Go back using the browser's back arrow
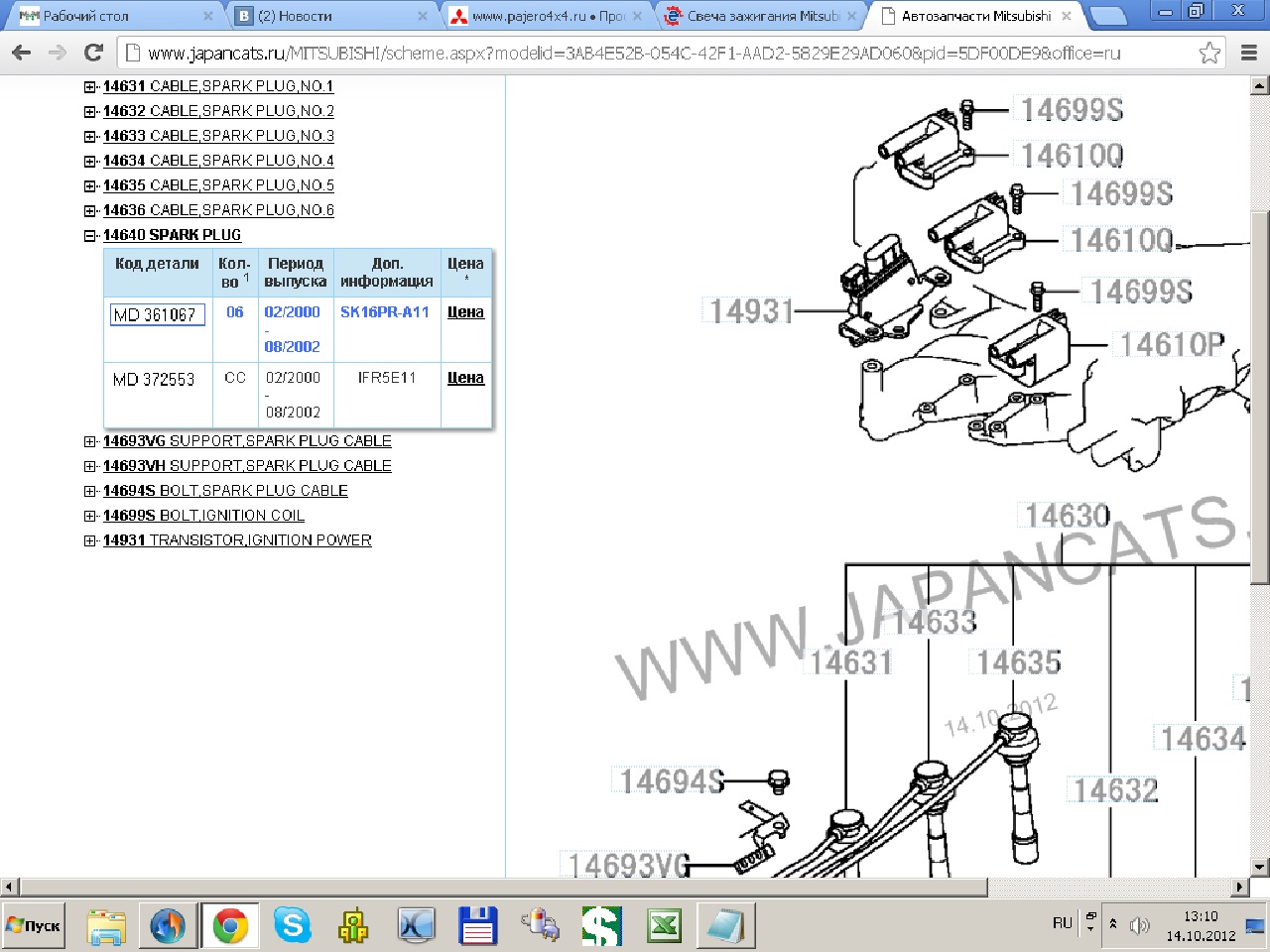The image size is (1270, 952). 22,53
